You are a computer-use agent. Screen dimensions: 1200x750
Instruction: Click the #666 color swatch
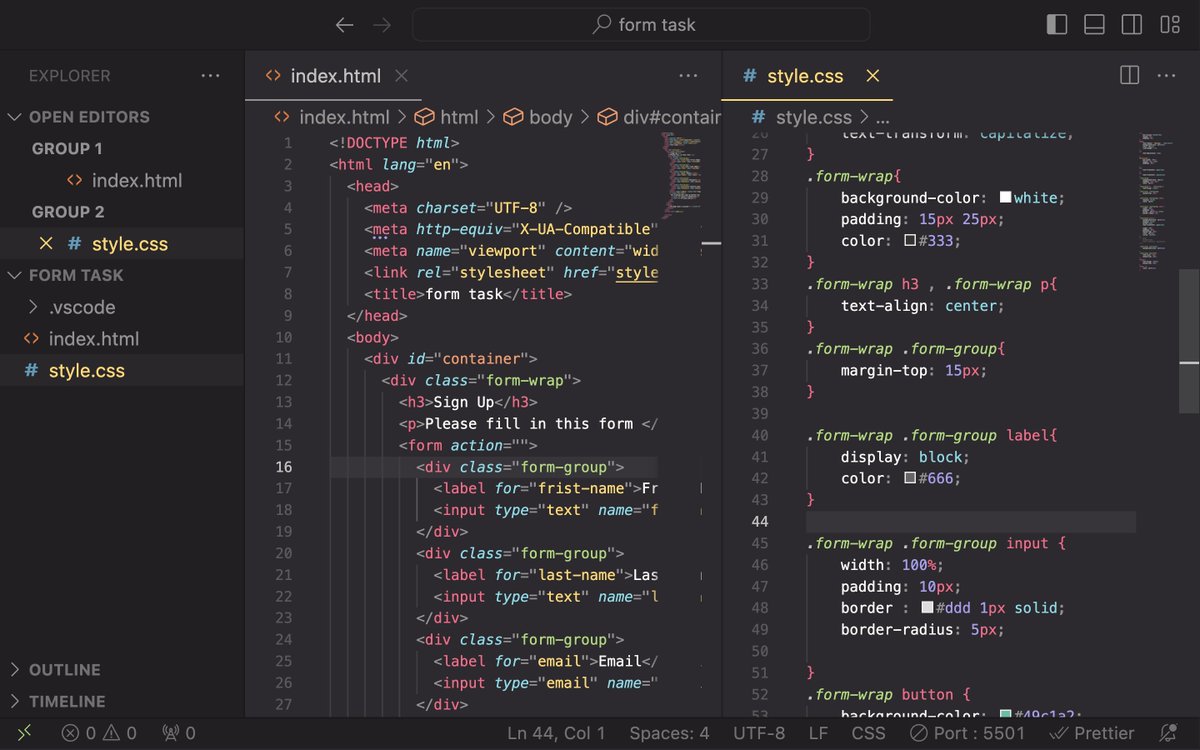coord(910,479)
